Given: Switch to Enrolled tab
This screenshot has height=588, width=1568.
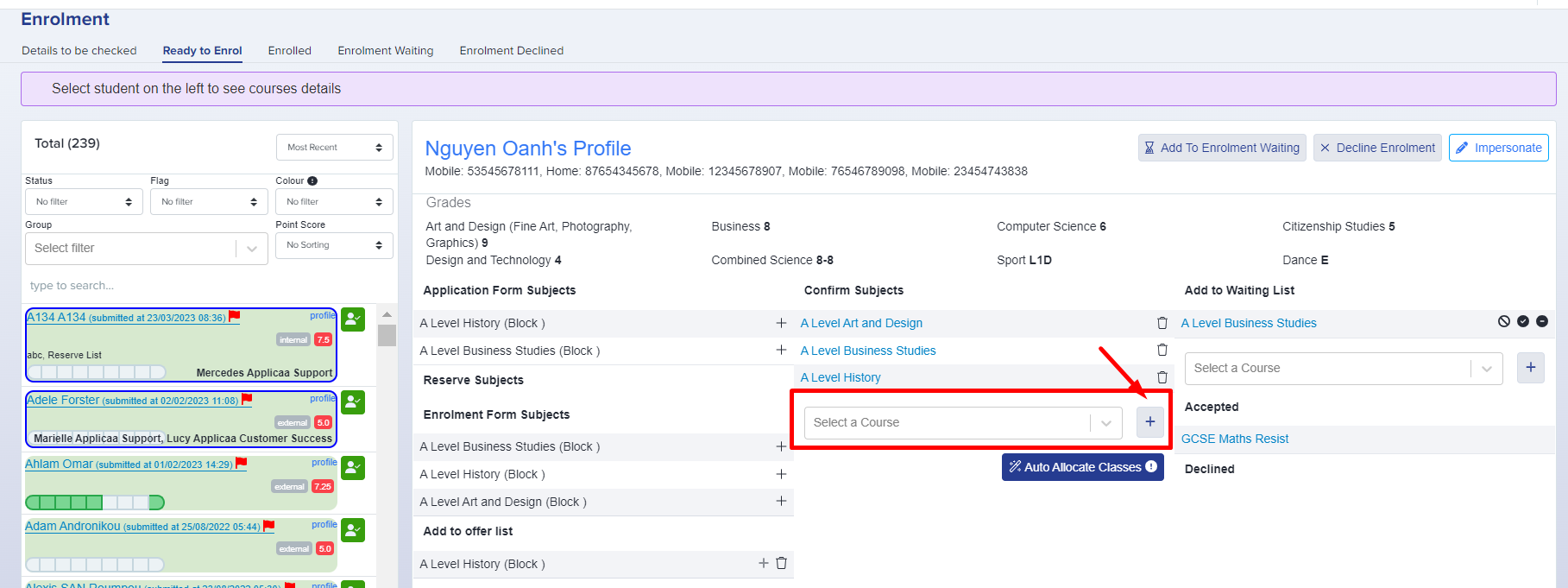Looking at the screenshot, I should [290, 51].
